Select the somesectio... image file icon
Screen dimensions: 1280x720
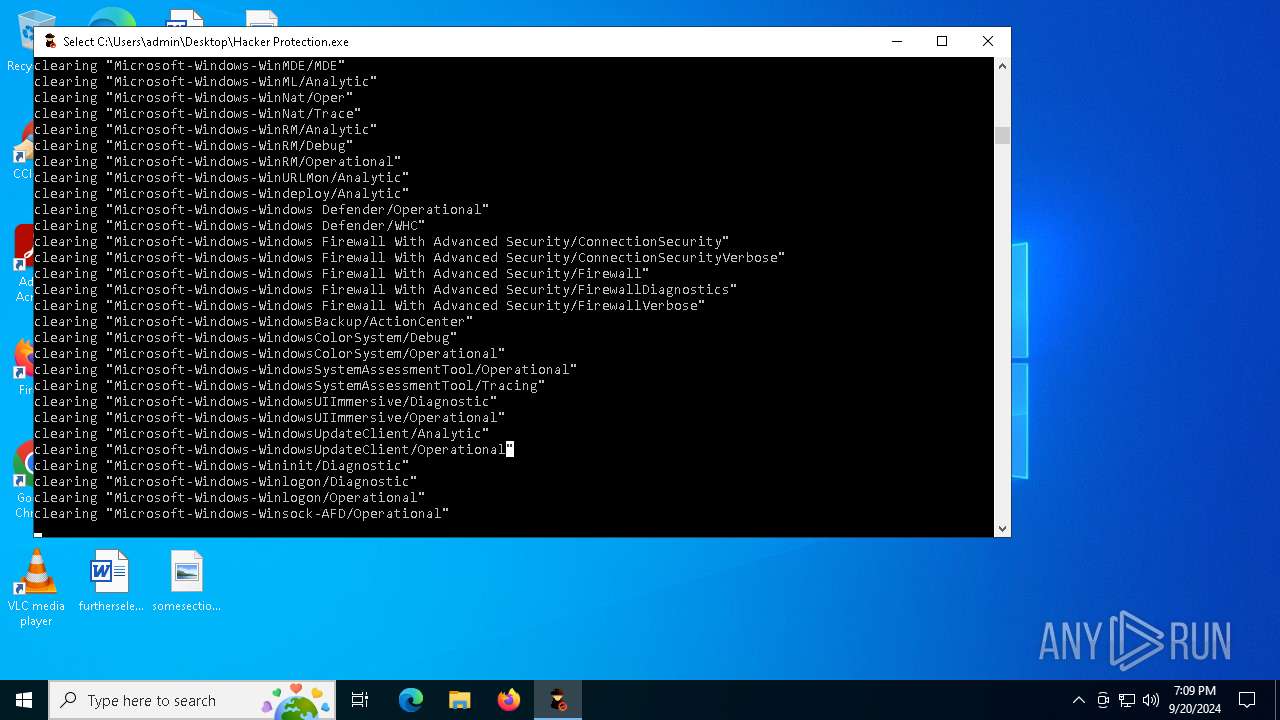187,581
